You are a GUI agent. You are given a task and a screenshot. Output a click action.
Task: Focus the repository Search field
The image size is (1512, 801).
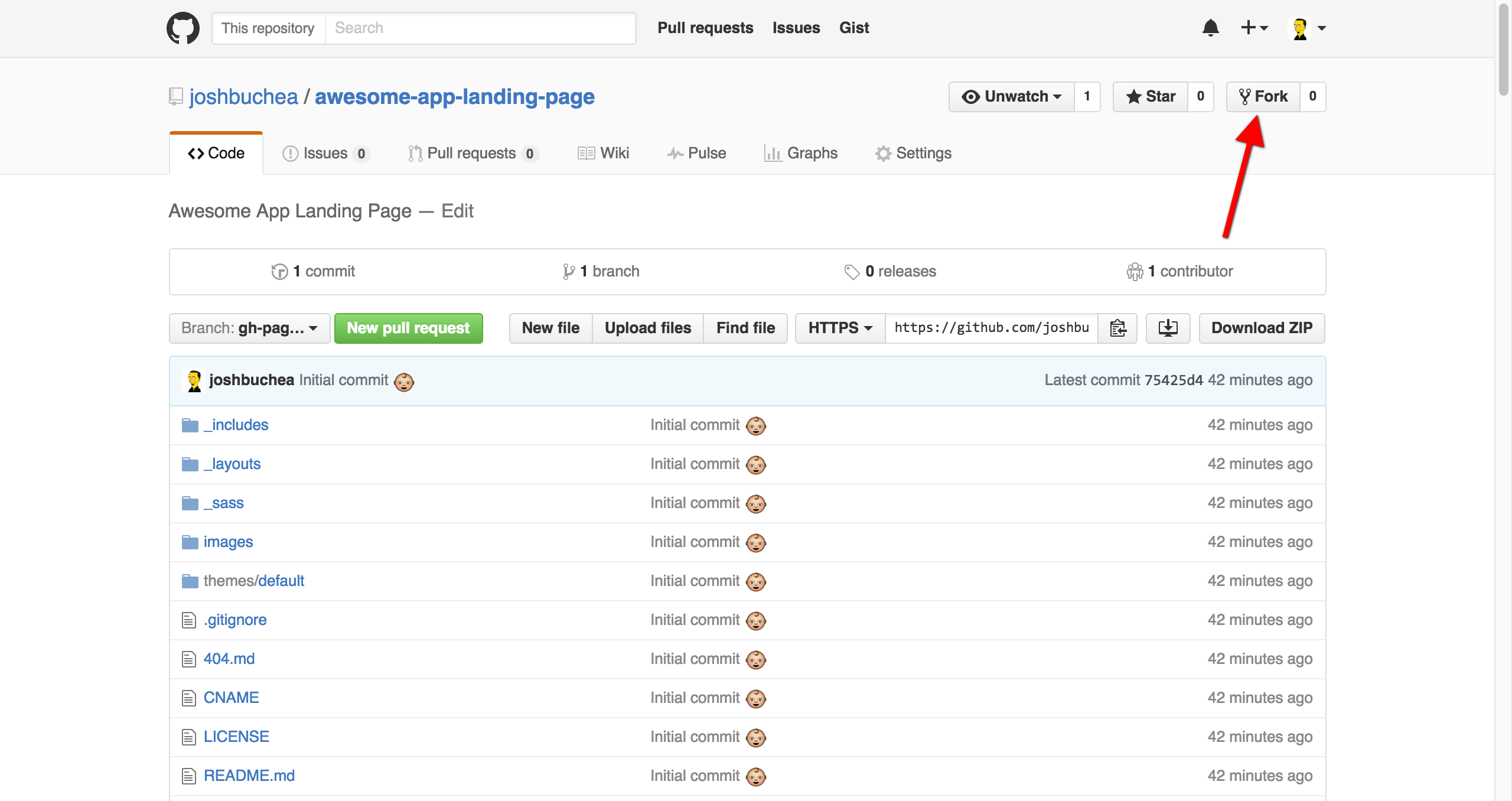(x=480, y=28)
